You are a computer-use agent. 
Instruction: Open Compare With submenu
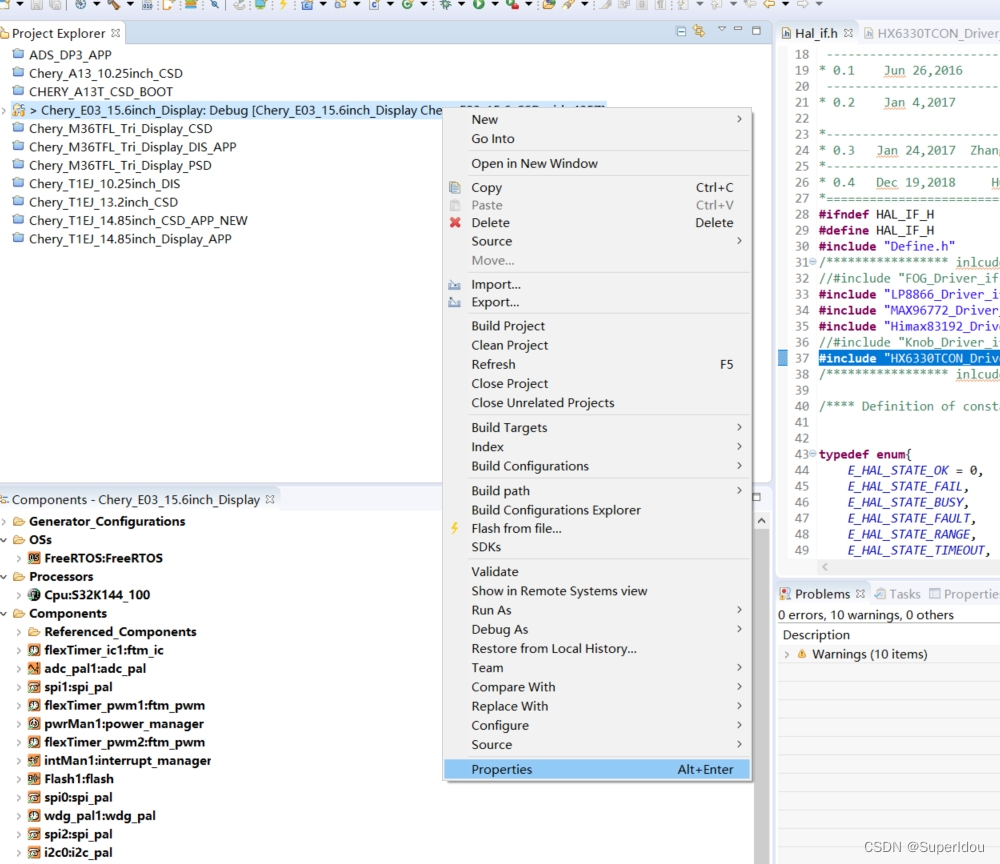click(597, 687)
